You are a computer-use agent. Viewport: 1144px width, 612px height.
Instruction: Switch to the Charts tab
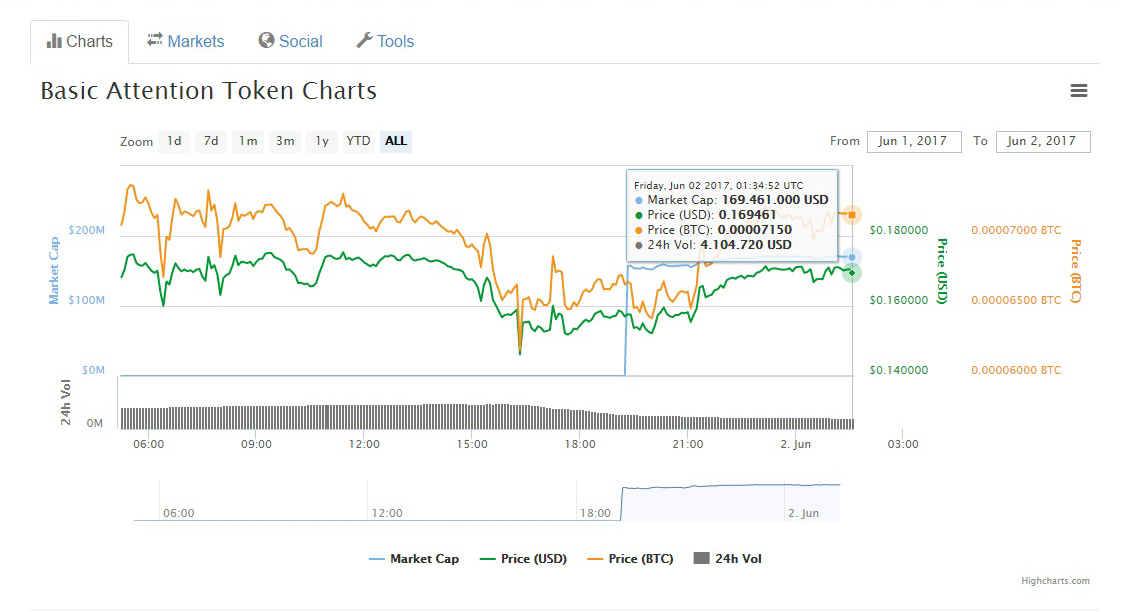(x=80, y=42)
